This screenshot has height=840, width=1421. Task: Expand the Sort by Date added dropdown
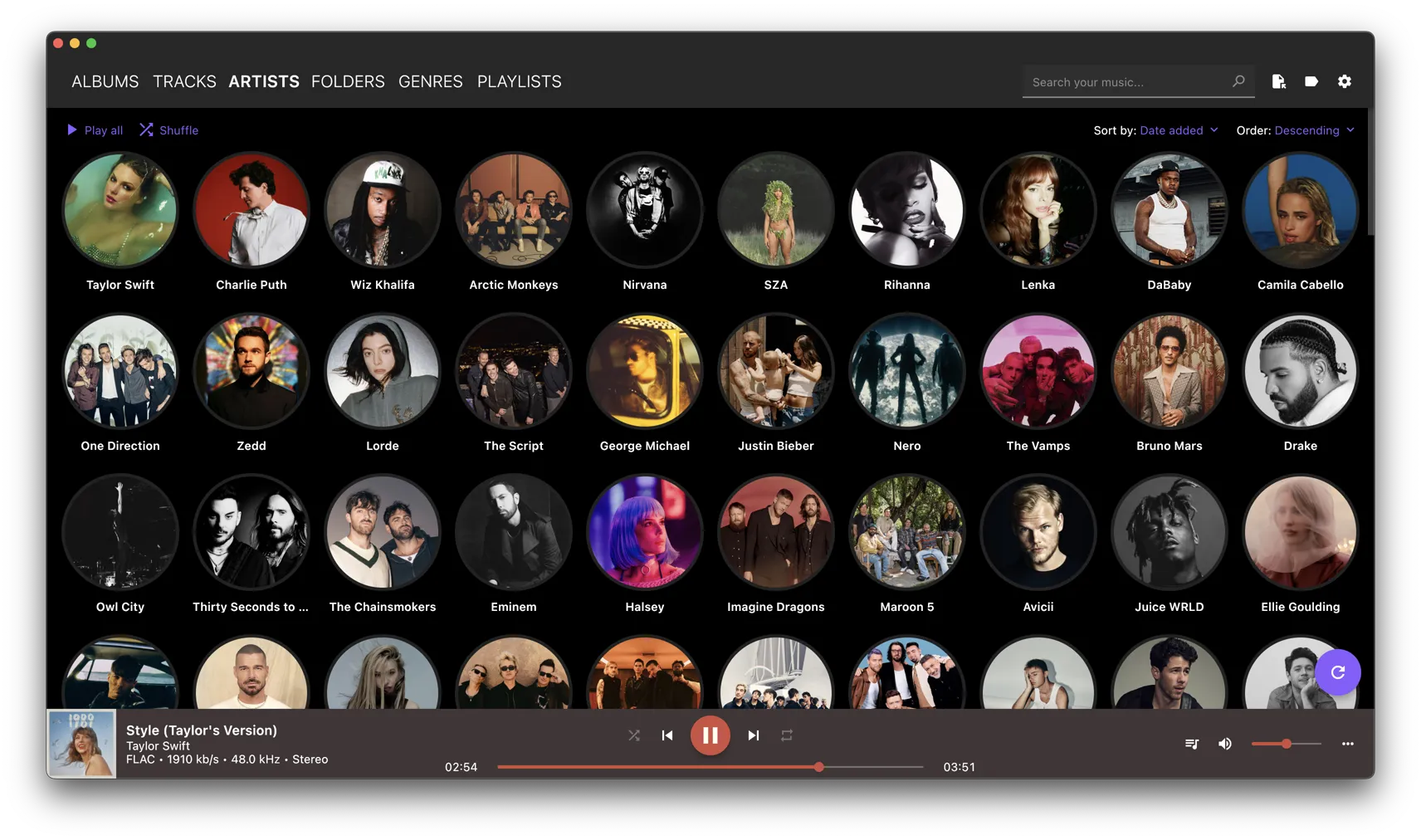[x=1179, y=130]
